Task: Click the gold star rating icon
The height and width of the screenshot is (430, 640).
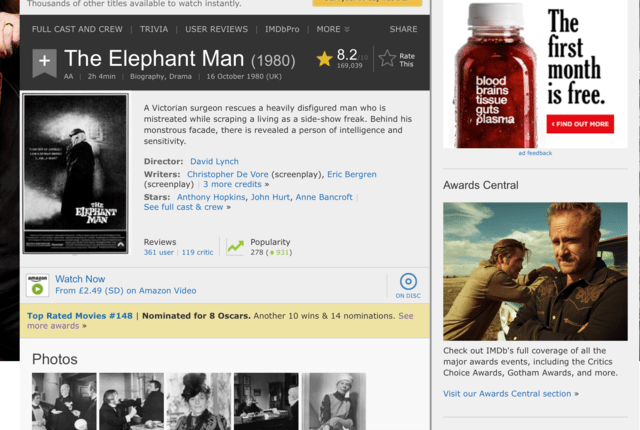Action: click(324, 59)
